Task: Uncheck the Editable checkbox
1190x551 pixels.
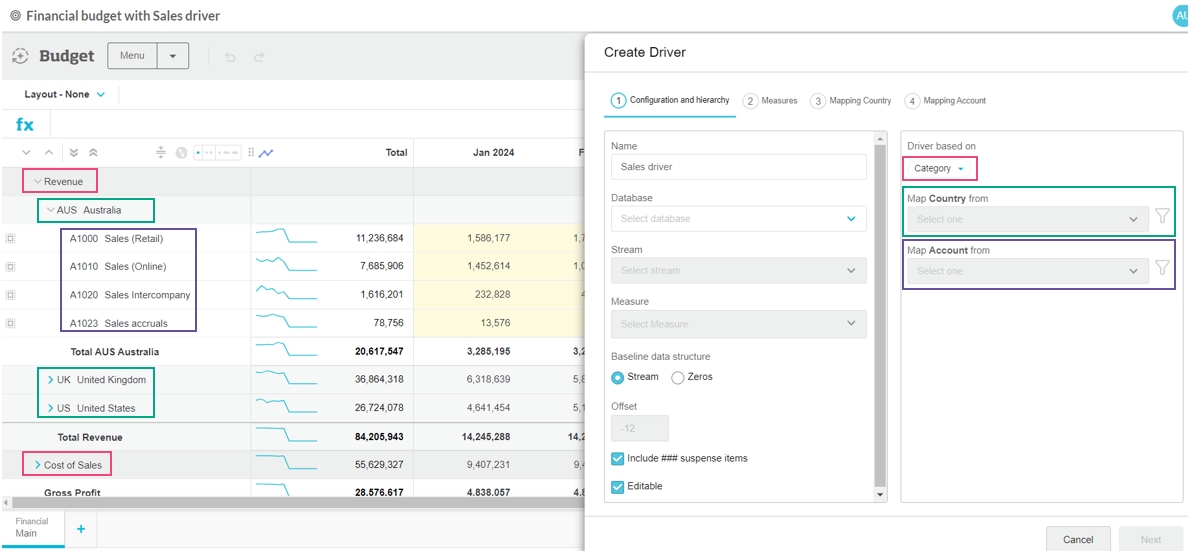Action: pyautogui.click(x=618, y=486)
